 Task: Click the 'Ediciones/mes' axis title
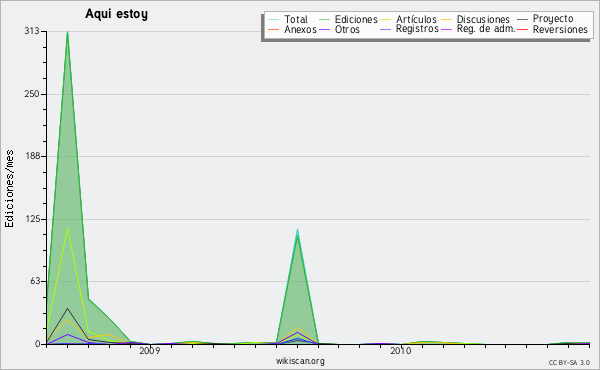(9, 189)
